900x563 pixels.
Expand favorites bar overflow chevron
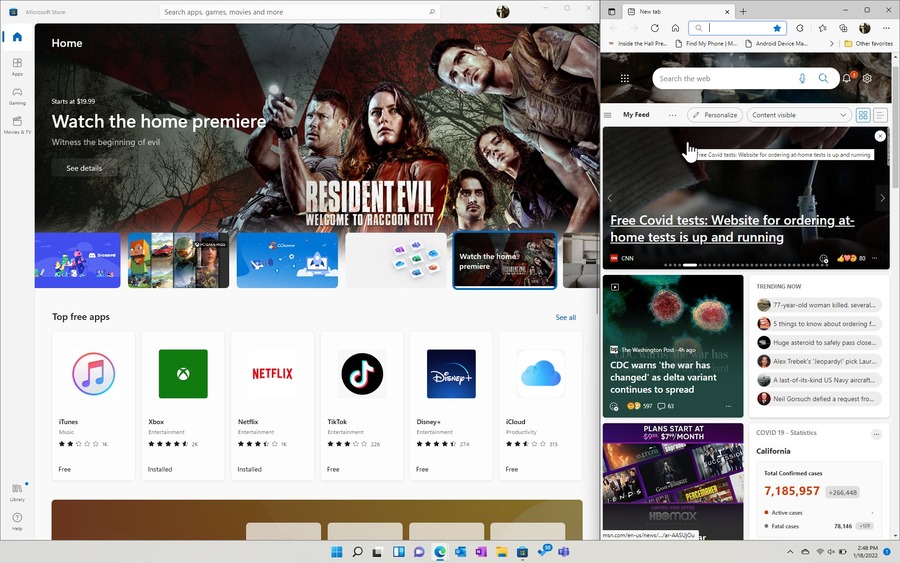[832, 44]
